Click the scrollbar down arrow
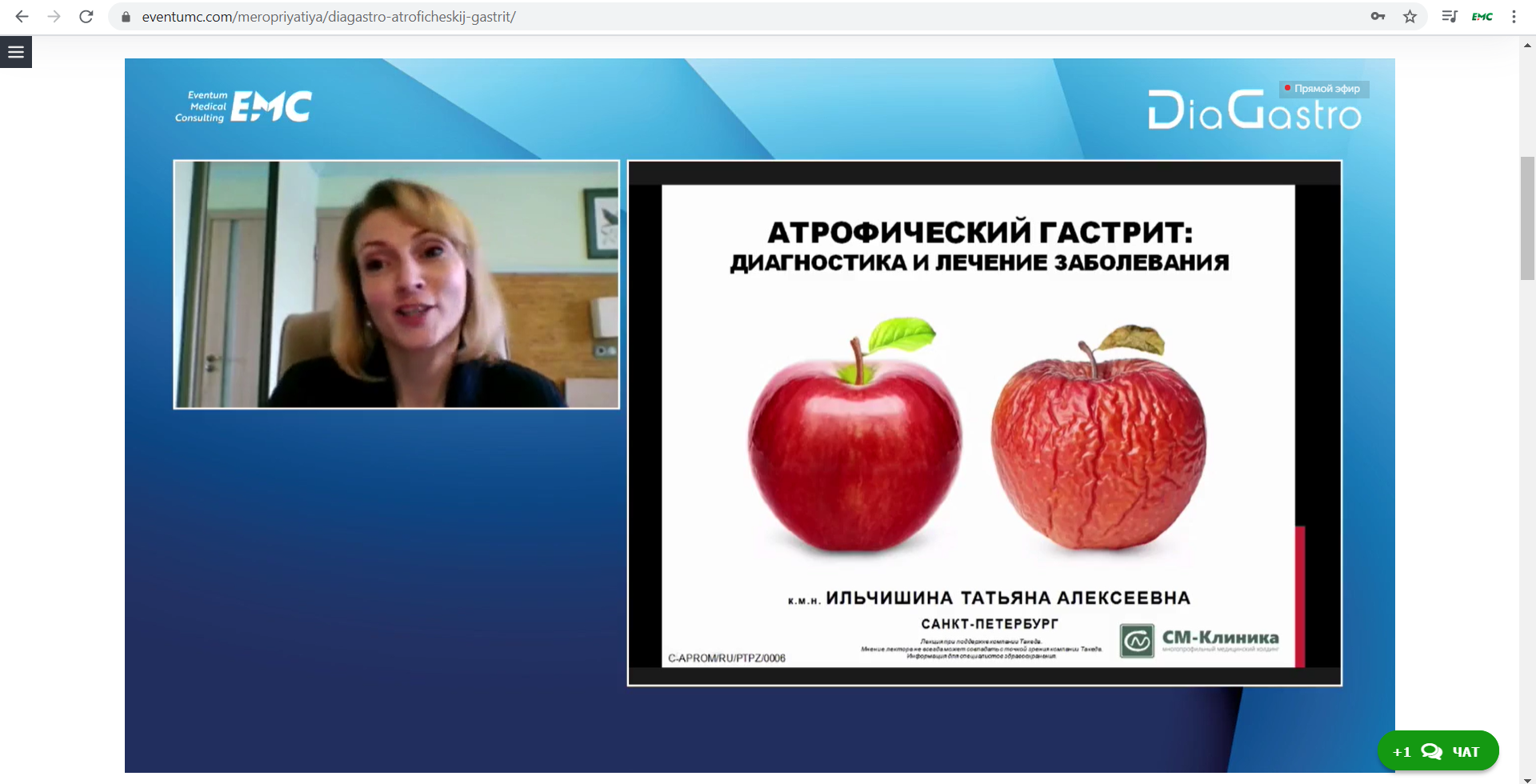Image resolution: width=1536 pixels, height=784 pixels. [1527, 778]
